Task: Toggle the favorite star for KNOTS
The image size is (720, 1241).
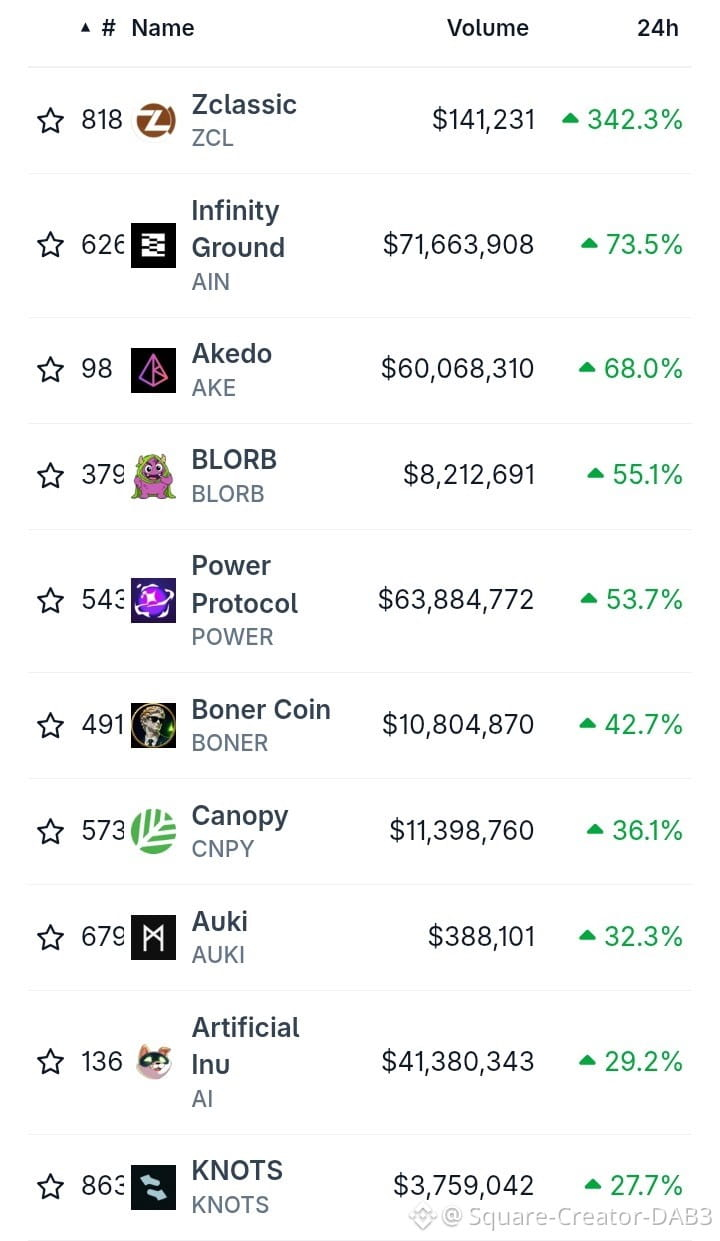Action: pyautogui.click(x=50, y=1187)
